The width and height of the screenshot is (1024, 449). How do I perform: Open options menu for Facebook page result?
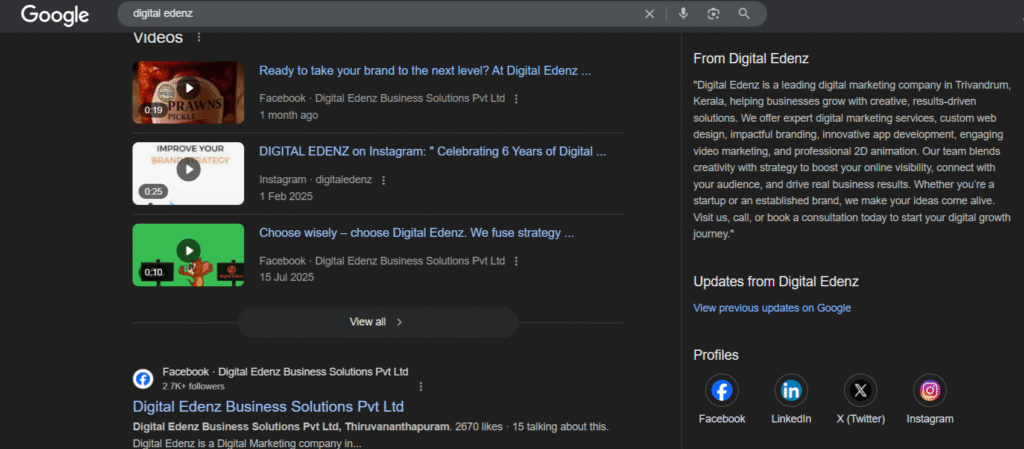pyautogui.click(x=421, y=386)
